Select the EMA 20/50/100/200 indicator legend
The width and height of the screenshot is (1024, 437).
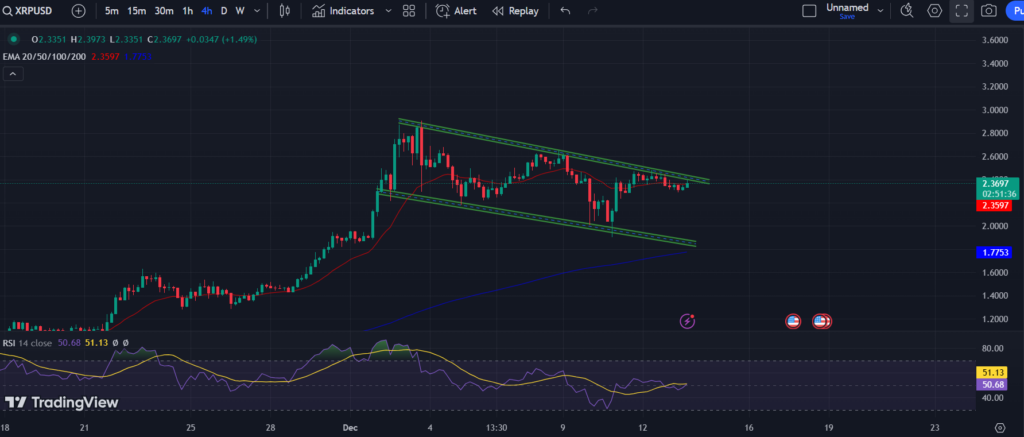point(44,57)
